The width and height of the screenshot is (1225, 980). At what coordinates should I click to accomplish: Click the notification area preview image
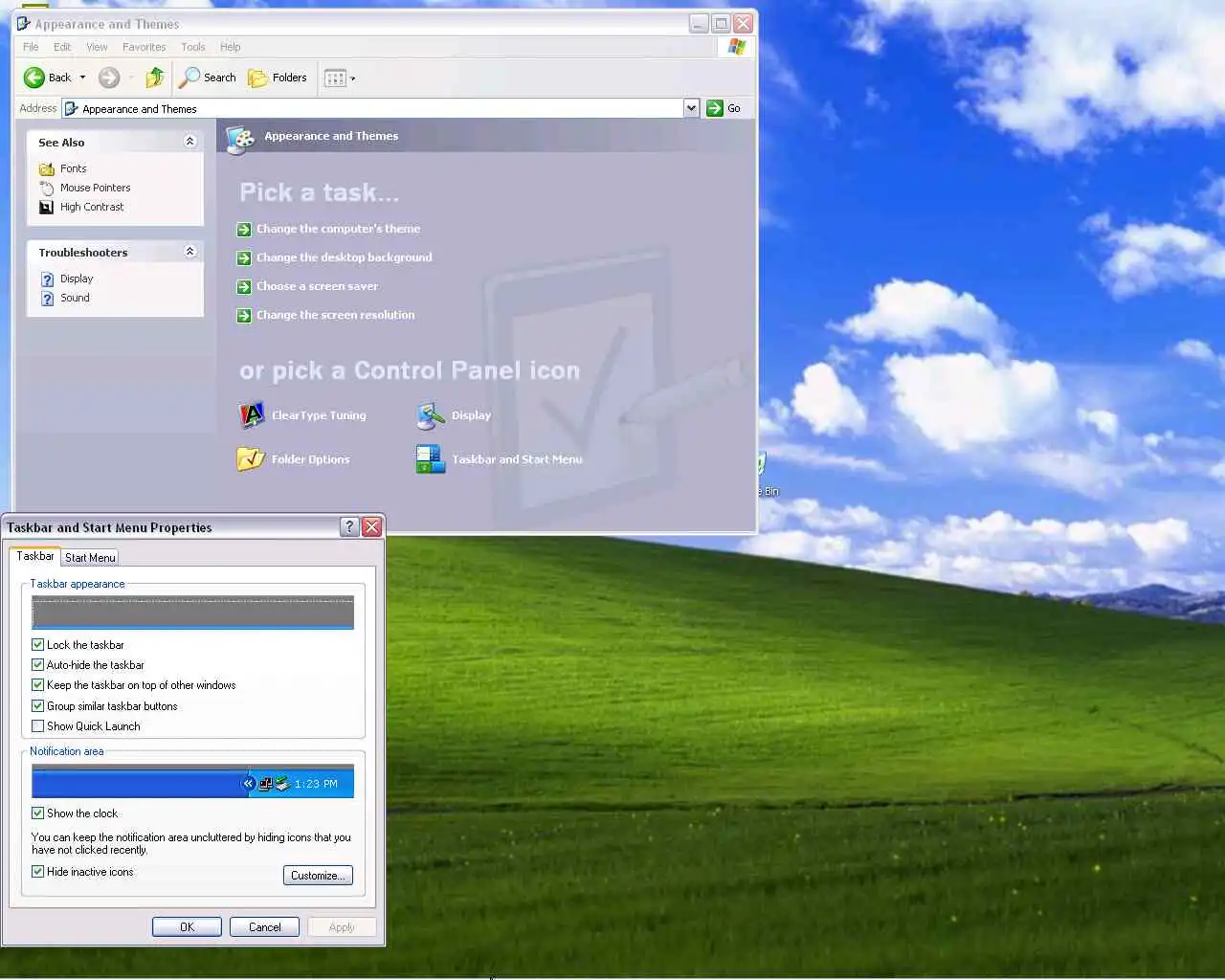click(192, 781)
